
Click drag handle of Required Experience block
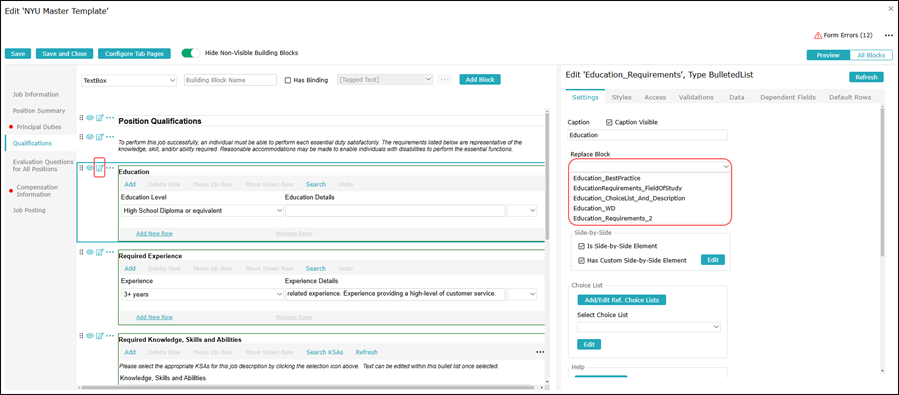point(81,252)
